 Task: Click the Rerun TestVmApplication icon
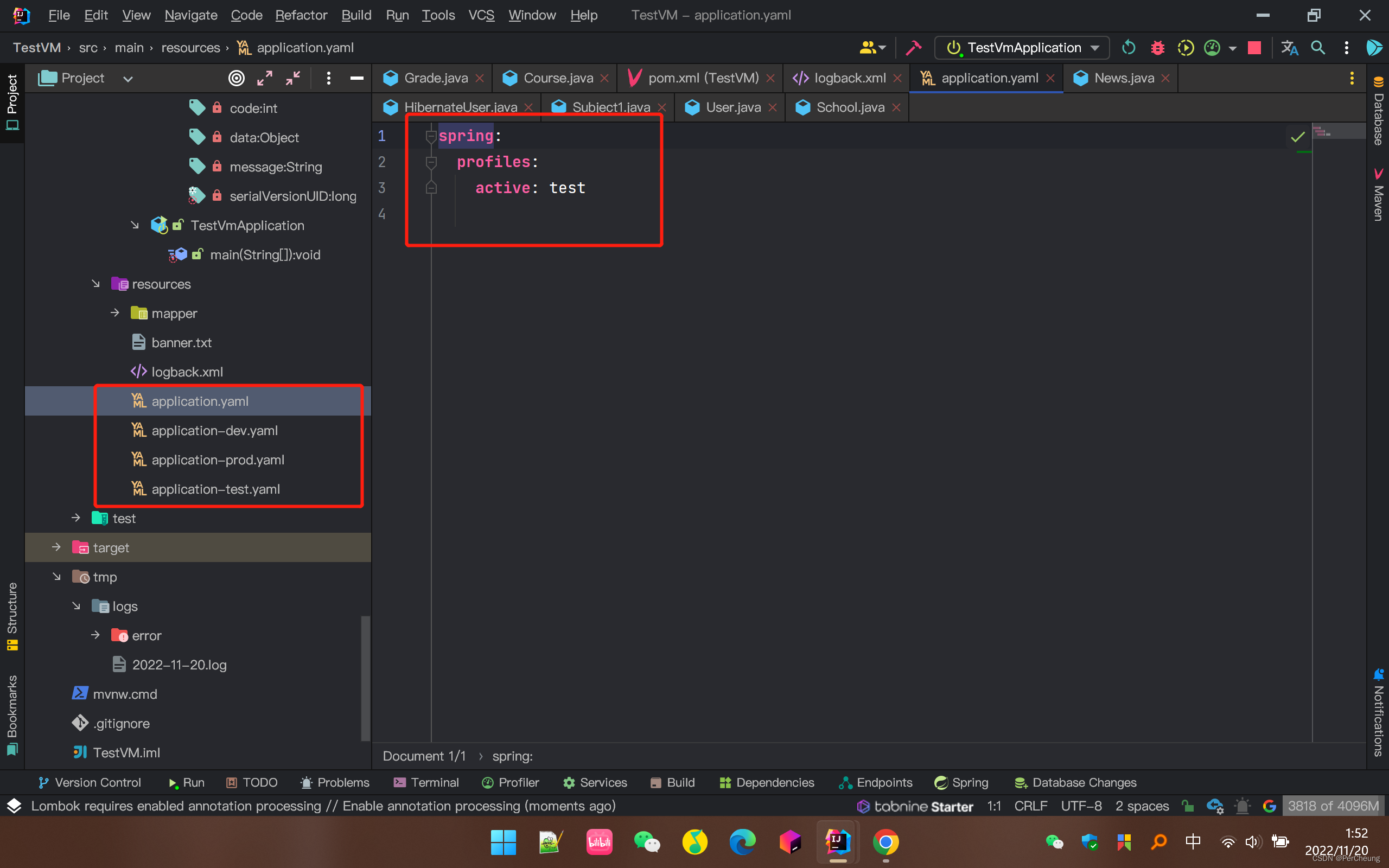coord(1129,48)
